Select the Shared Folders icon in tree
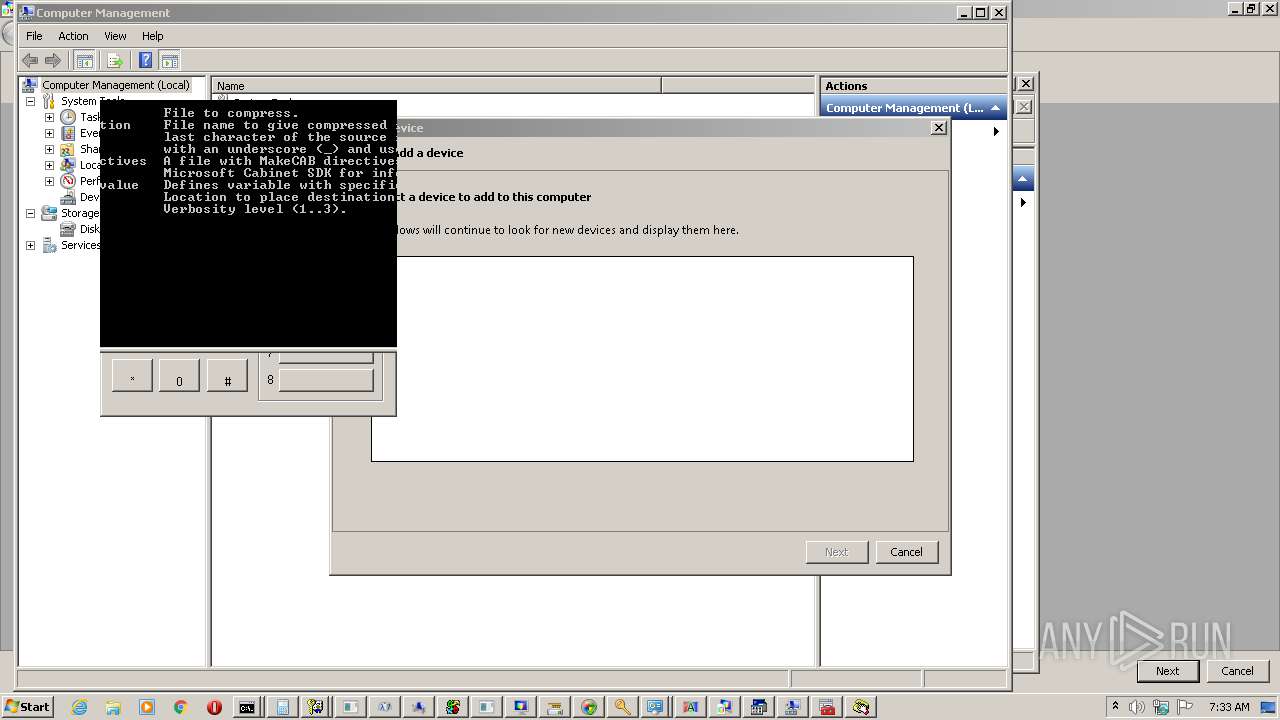The width and height of the screenshot is (1280, 720). pyautogui.click(x=68, y=149)
